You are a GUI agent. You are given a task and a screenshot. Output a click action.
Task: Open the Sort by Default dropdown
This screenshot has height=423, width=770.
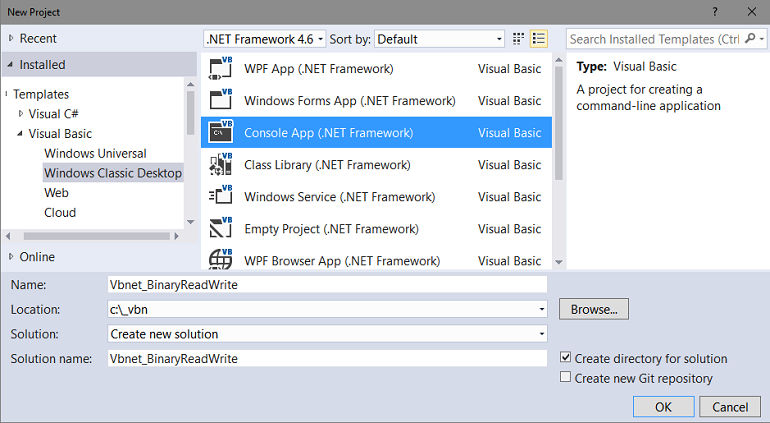point(440,39)
